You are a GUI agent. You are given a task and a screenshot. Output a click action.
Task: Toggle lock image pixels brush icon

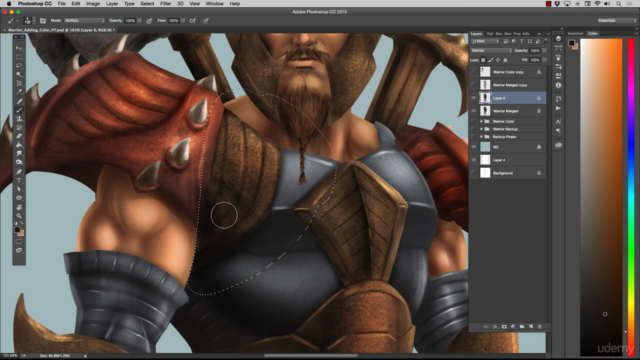(491, 60)
